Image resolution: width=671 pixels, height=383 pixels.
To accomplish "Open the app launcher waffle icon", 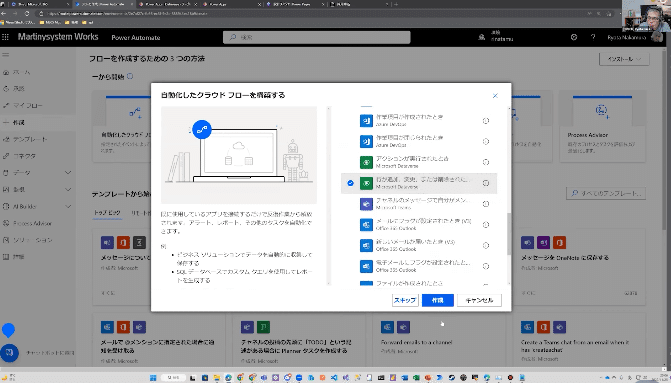I will coord(6,37).
